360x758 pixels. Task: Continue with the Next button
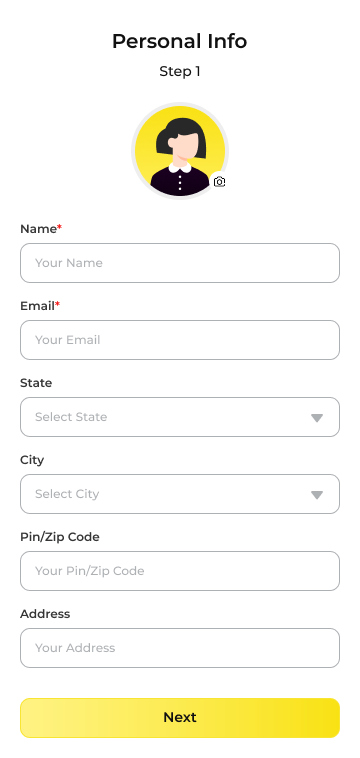[x=180, y=718]
